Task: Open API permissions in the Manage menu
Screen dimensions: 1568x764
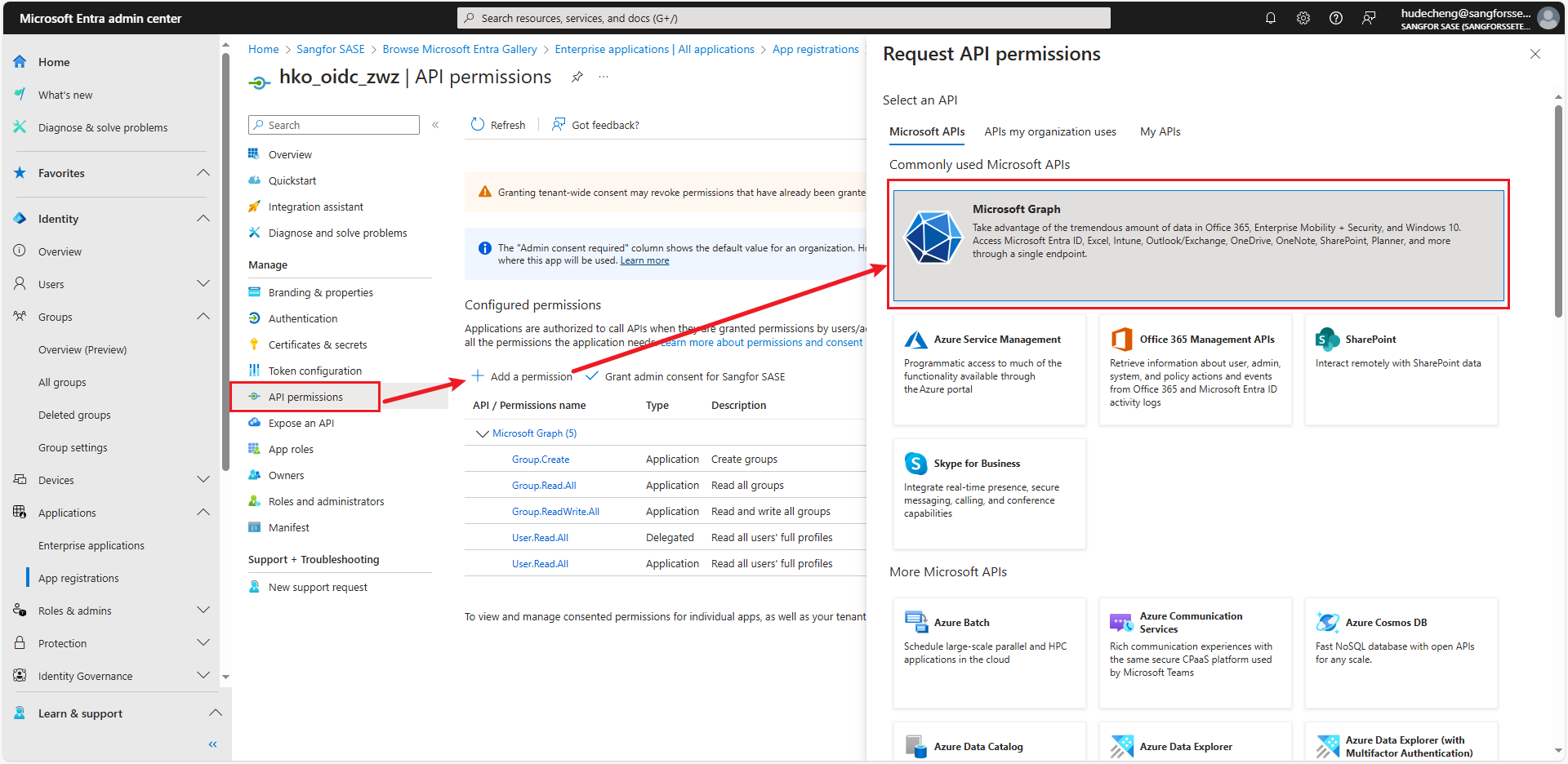Action: pos(305,397)
